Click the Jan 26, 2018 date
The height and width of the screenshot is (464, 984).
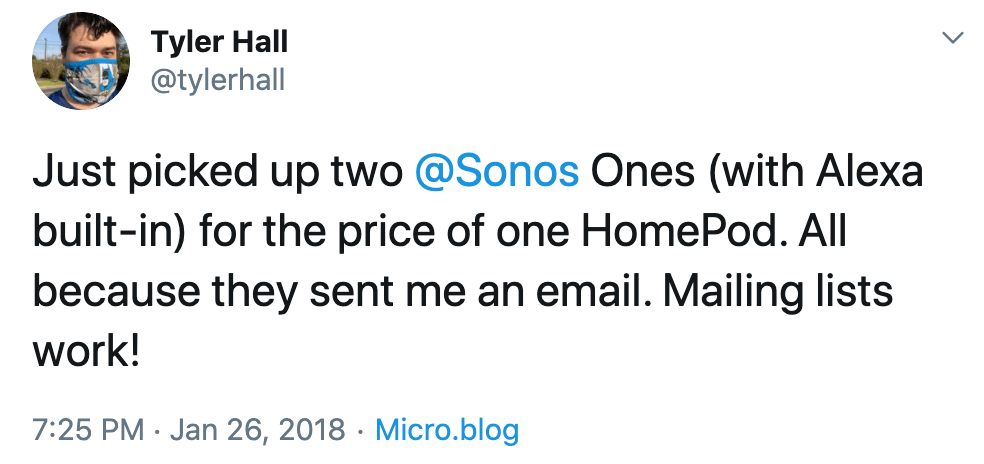[x=256, y=431]
